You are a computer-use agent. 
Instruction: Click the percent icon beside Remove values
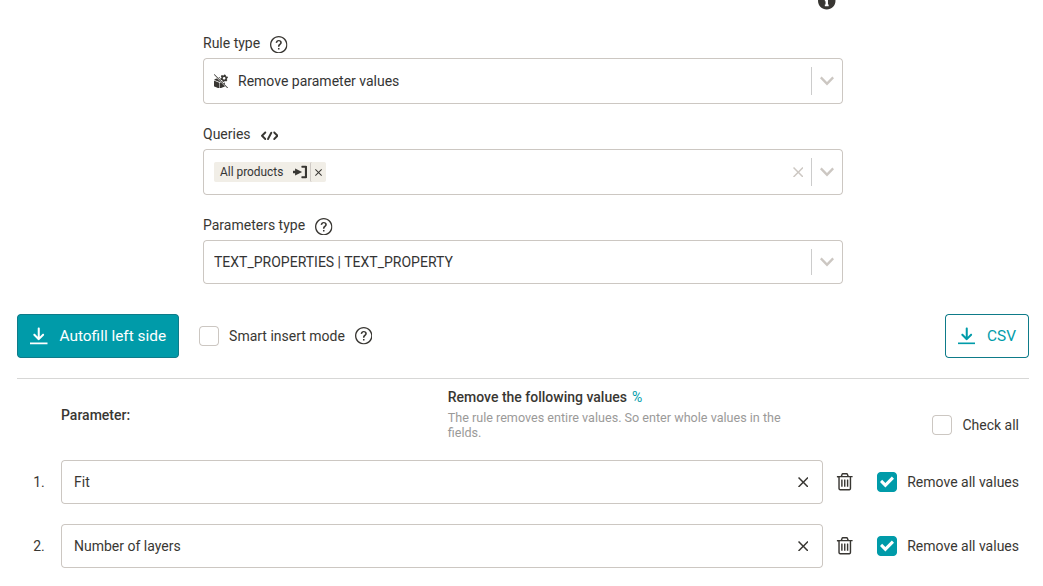click(637, 397)
